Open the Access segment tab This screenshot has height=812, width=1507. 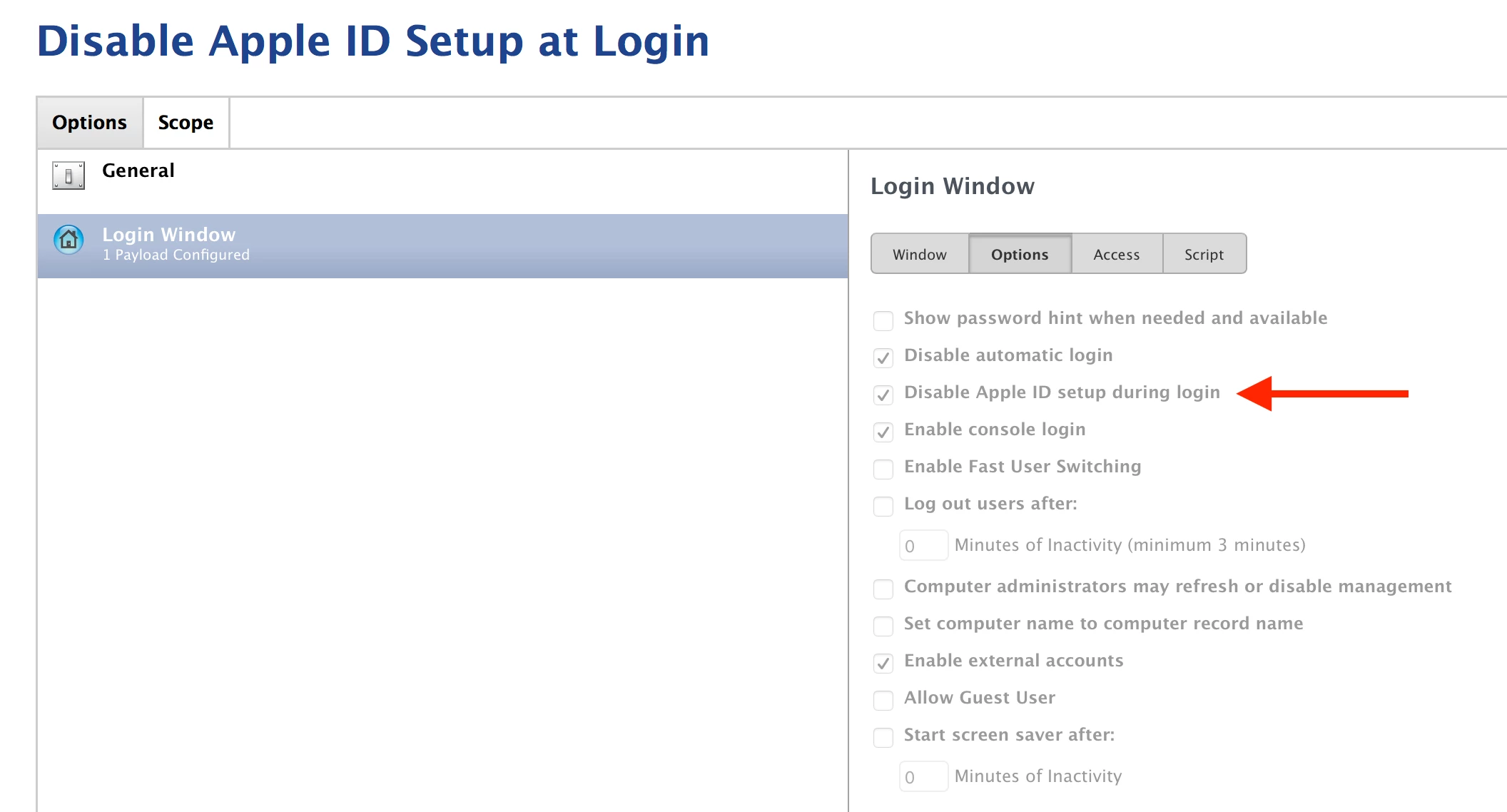(1117, 254)
